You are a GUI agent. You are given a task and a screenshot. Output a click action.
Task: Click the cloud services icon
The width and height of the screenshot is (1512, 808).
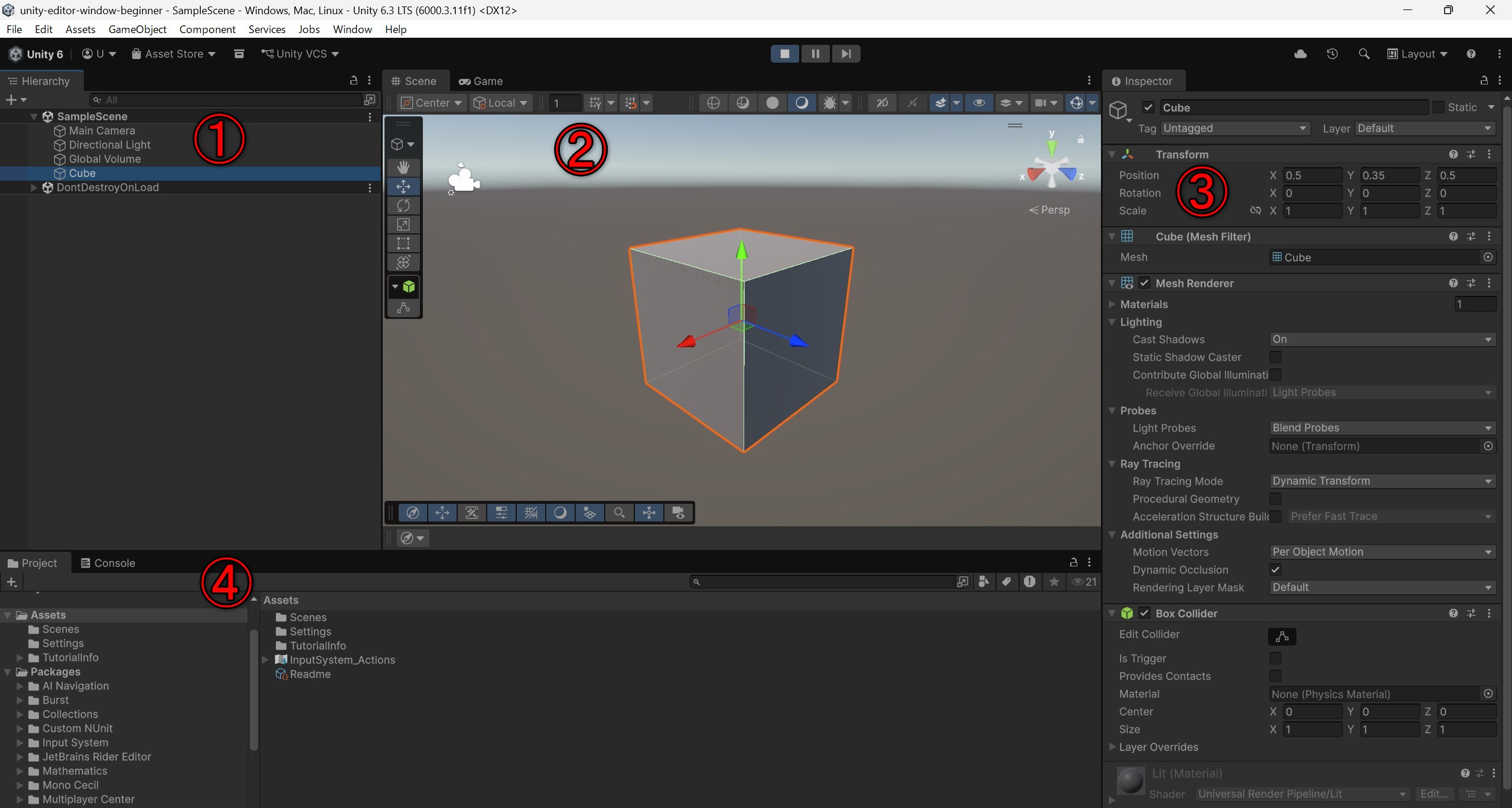click(x=1300, y=54)
